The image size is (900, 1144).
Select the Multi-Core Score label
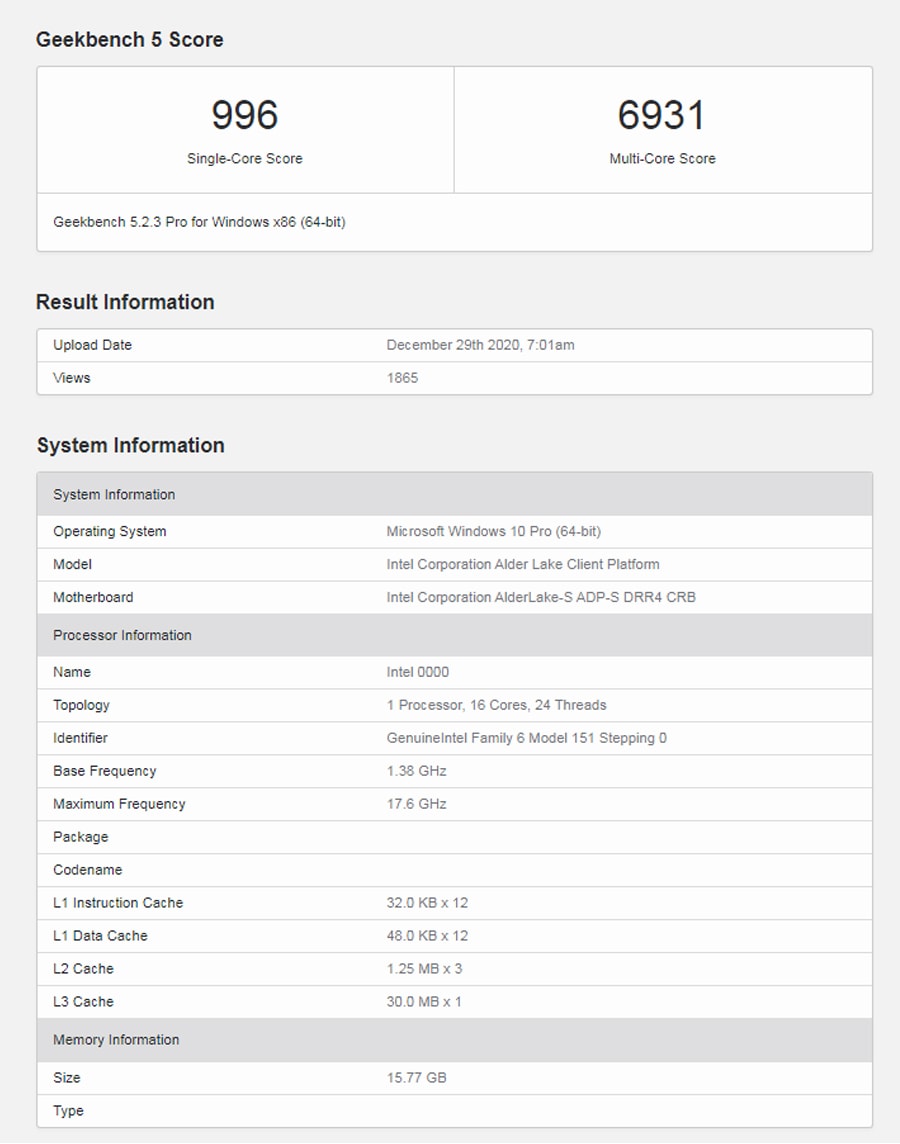tap(662, 158)
